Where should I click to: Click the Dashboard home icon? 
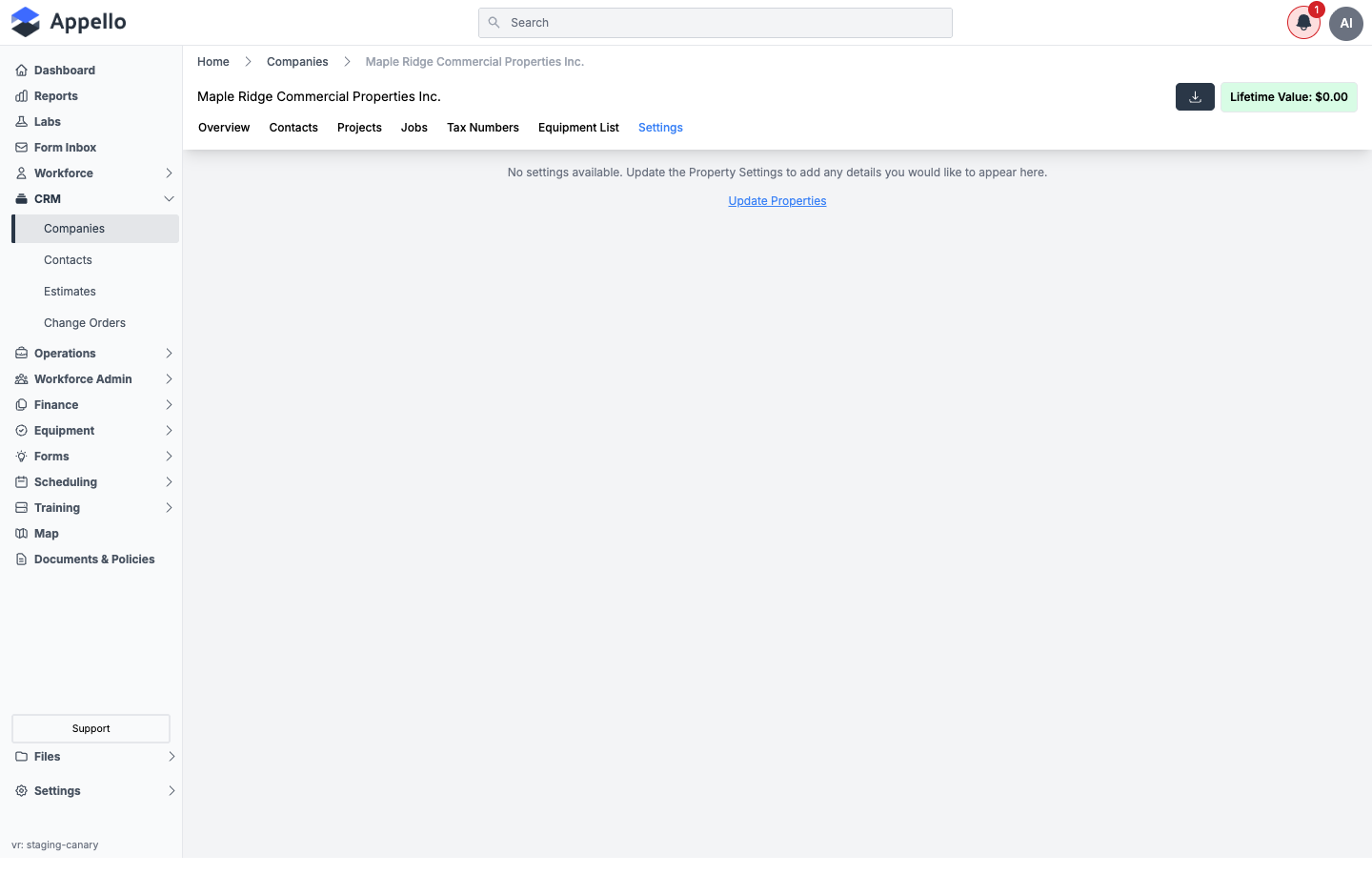coord(21,71)
